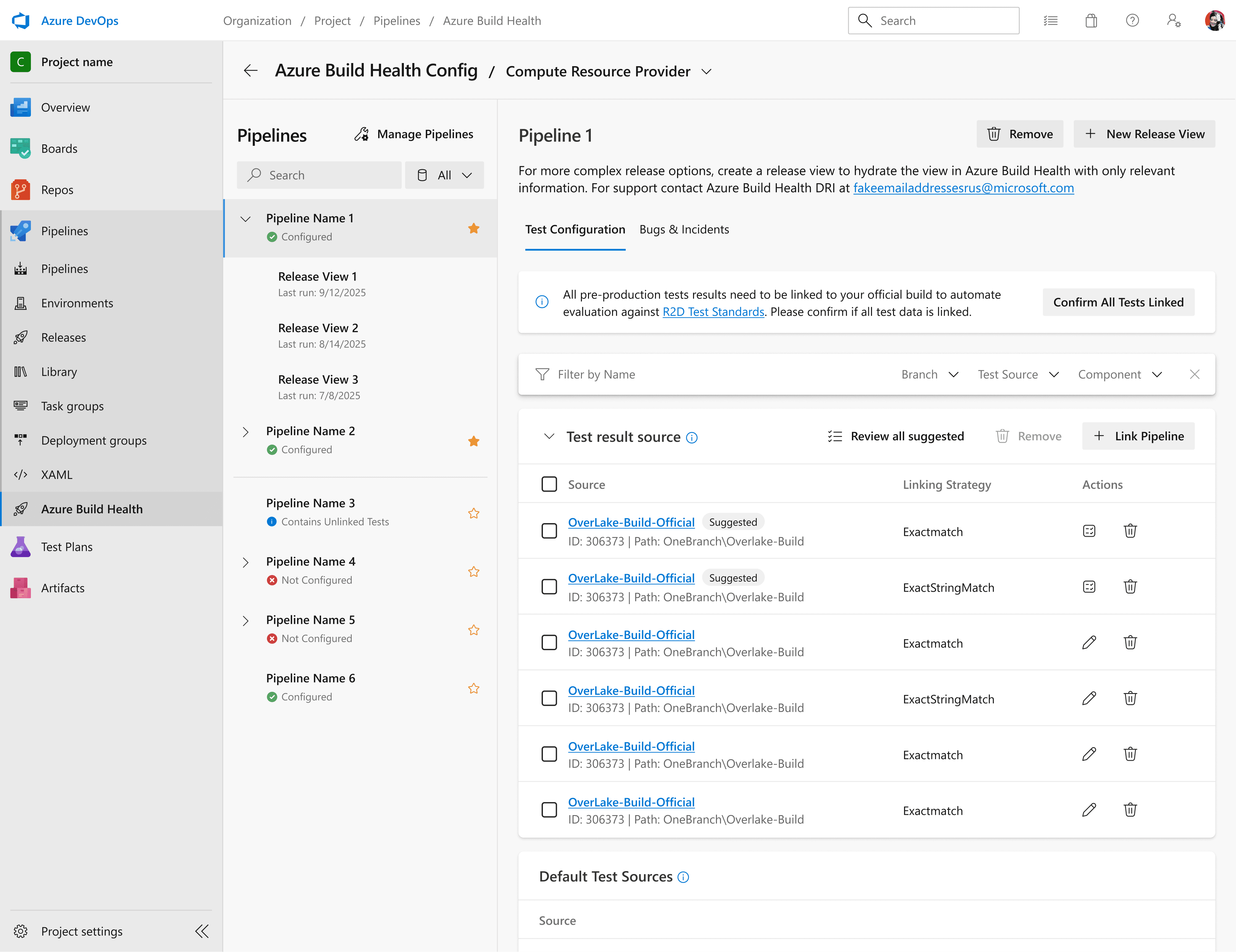The image size is (1236, 952).
Task: Click the Azure DevOps logo icon
Action: point(20,21)
